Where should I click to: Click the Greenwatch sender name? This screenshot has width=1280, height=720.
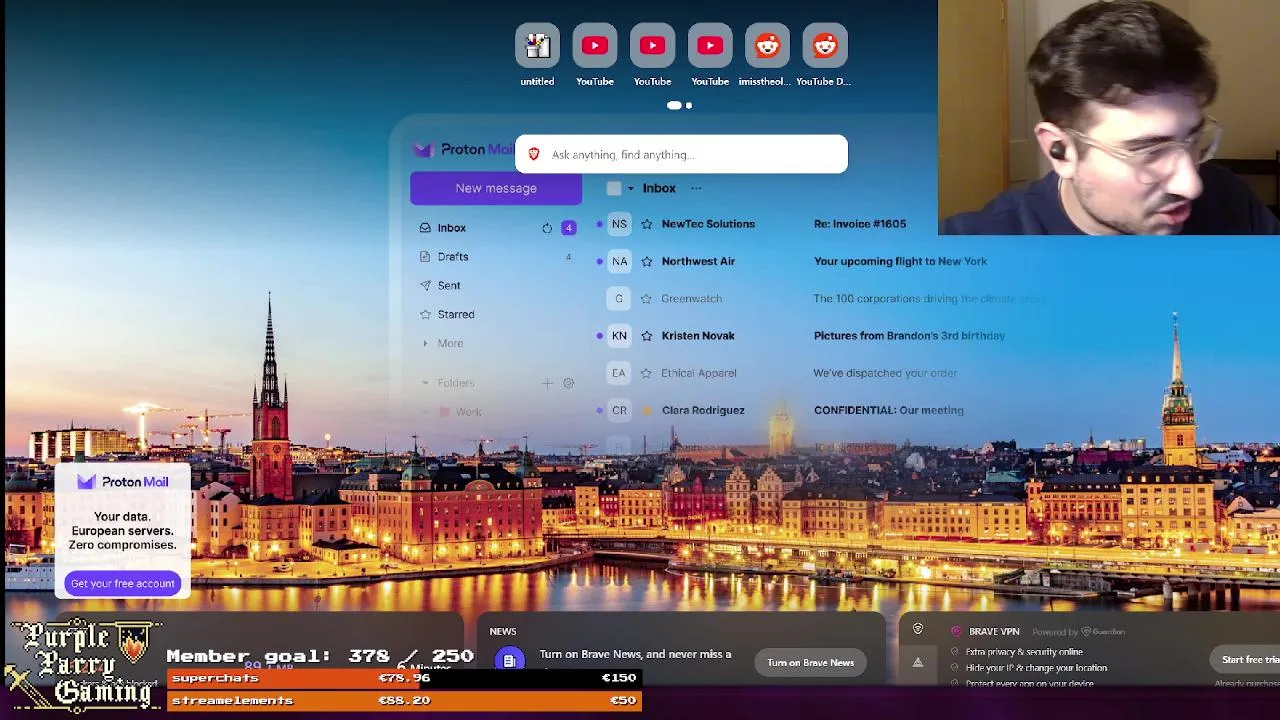tap(691, 298)
